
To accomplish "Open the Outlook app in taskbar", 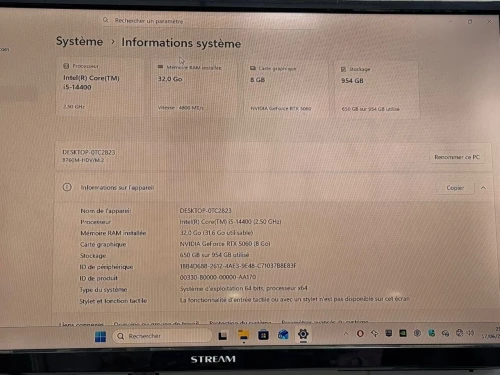I will pos(283,334).
